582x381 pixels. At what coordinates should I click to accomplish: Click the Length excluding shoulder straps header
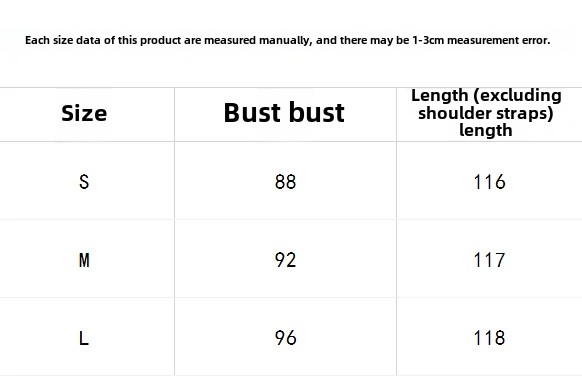486,113
